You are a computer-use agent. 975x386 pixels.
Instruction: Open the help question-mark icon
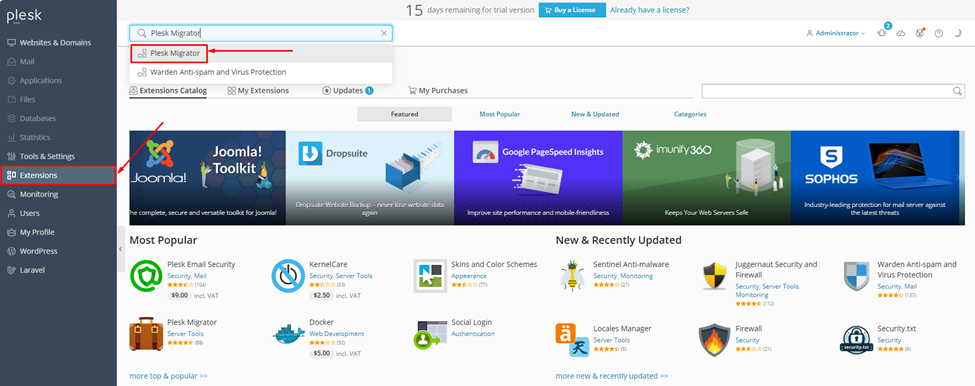pyautogui.click(x=939, y=34)
